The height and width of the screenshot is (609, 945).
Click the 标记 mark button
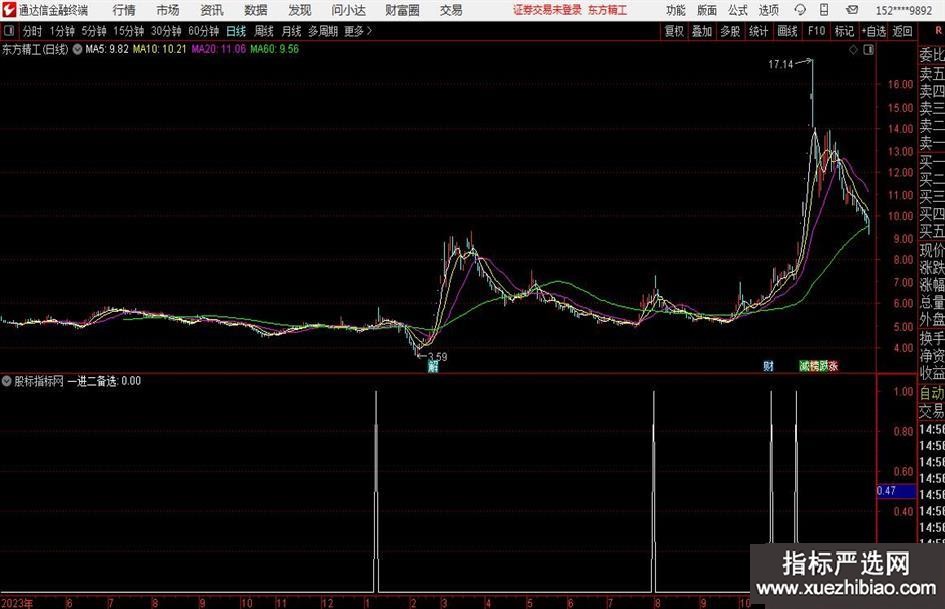point(844,31)
